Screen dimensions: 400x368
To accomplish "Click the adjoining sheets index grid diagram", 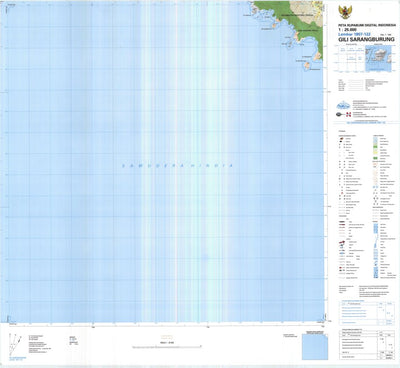I will (351, 58).
